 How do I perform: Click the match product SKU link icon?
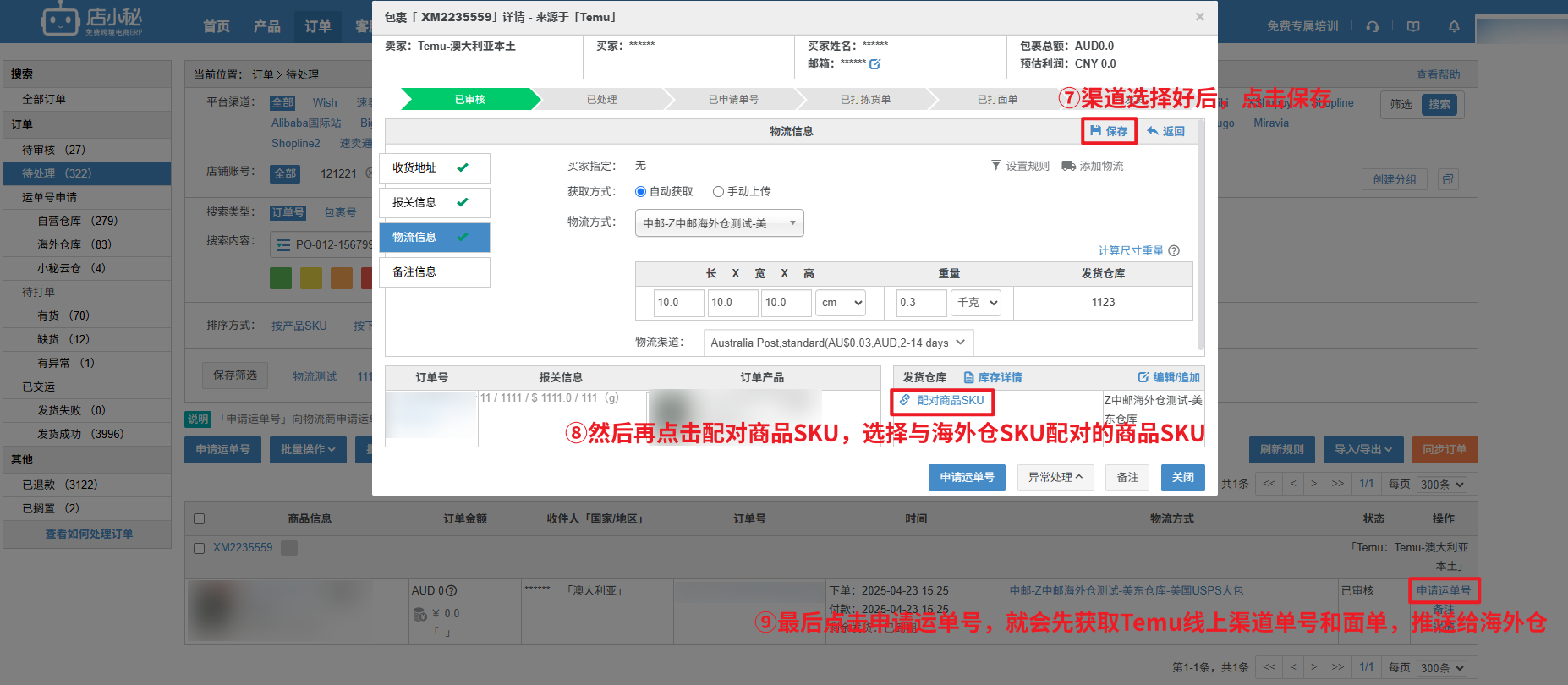tap(905, 400)
